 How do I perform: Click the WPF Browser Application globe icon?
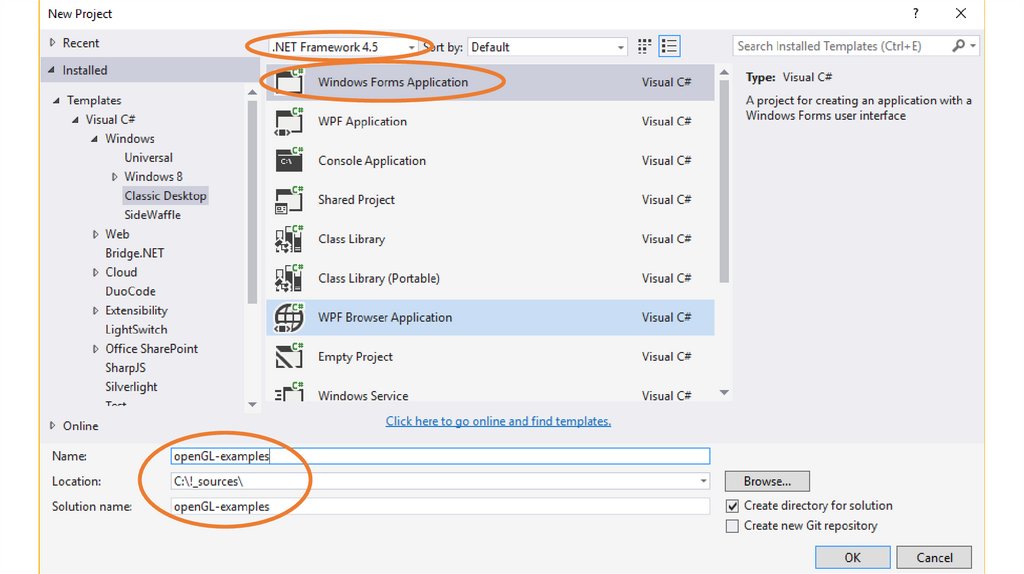289,317
